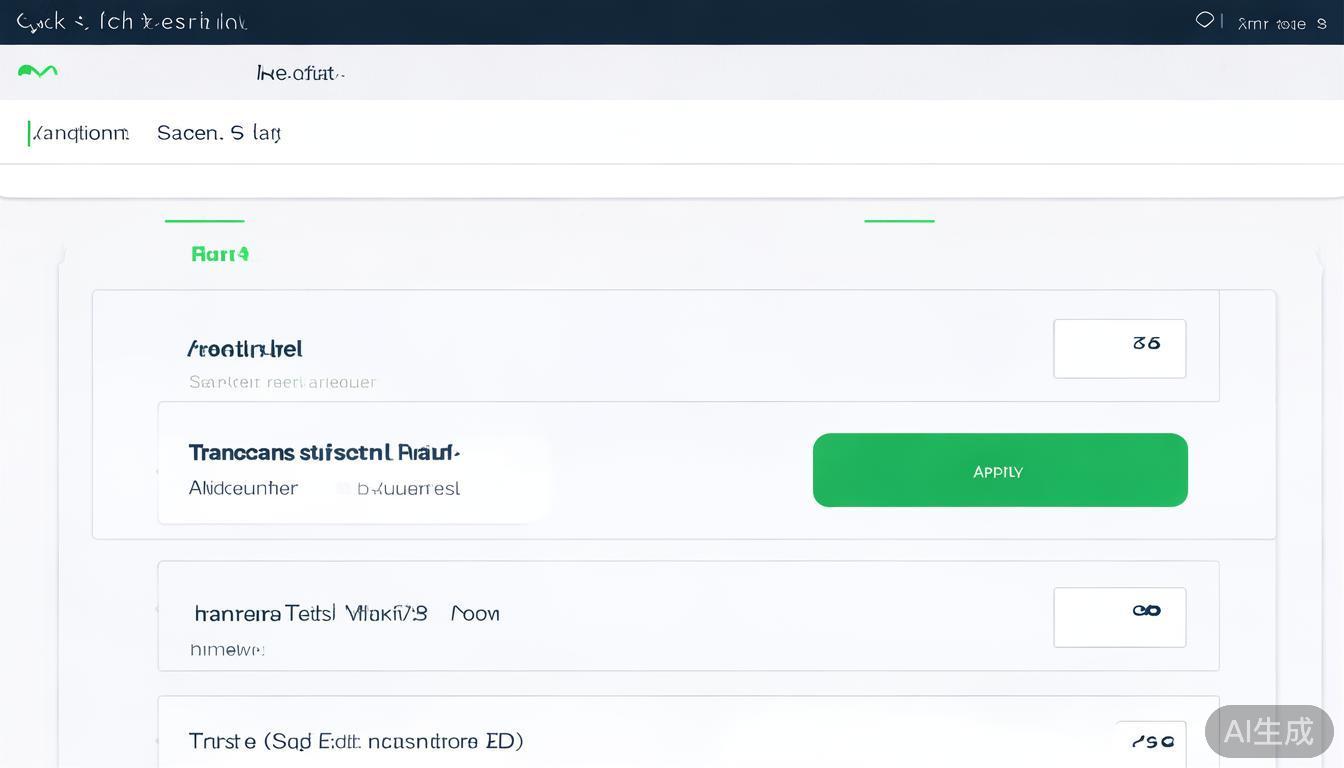Click the input field showing 36

coord(1119,348)
